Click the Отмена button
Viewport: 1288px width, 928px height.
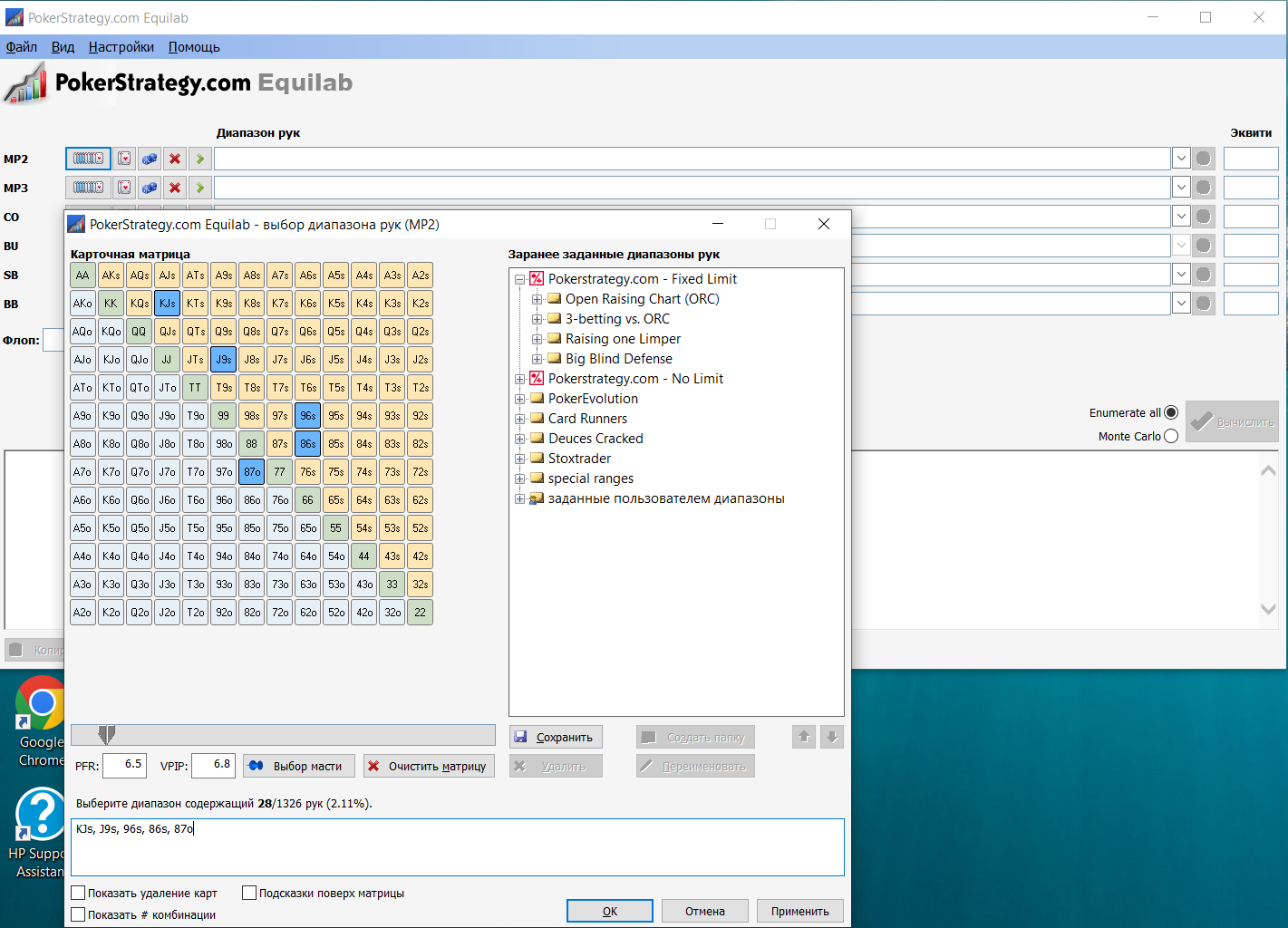point(705,911)
